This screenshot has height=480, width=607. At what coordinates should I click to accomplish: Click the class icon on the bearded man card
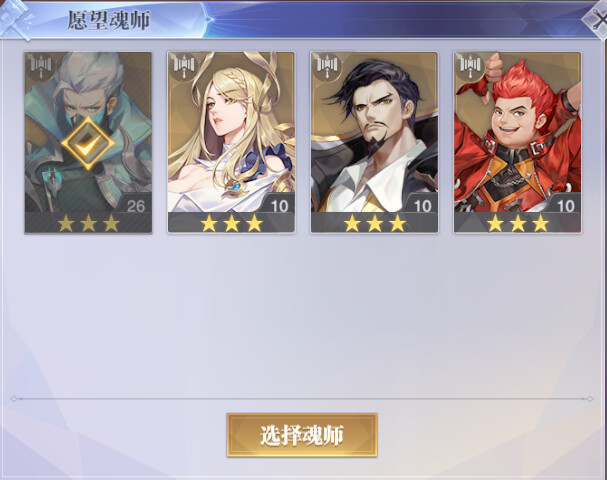pyautogui.click(x=328, y=65)
